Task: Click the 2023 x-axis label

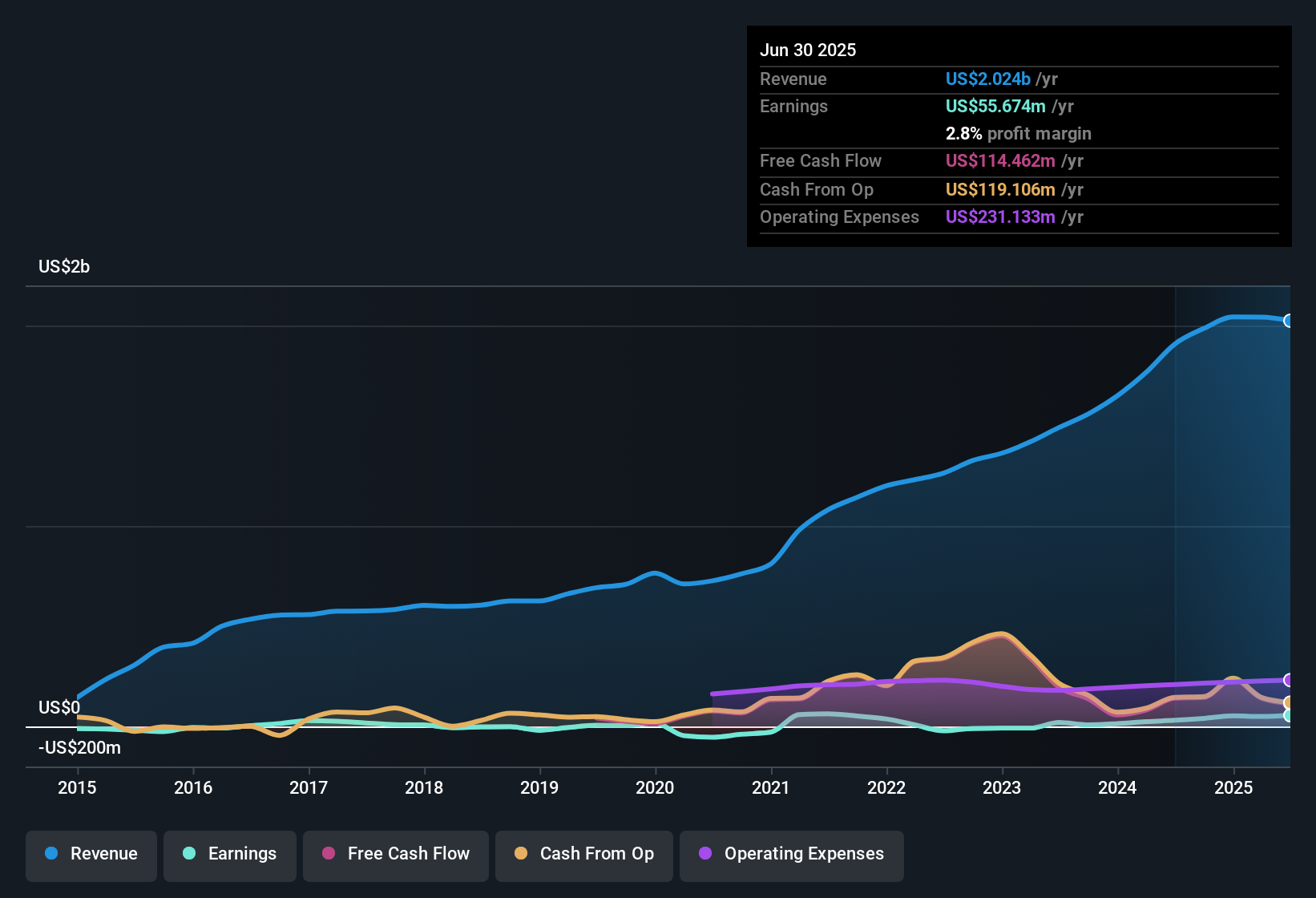Action: click(x=1002, y=787)
